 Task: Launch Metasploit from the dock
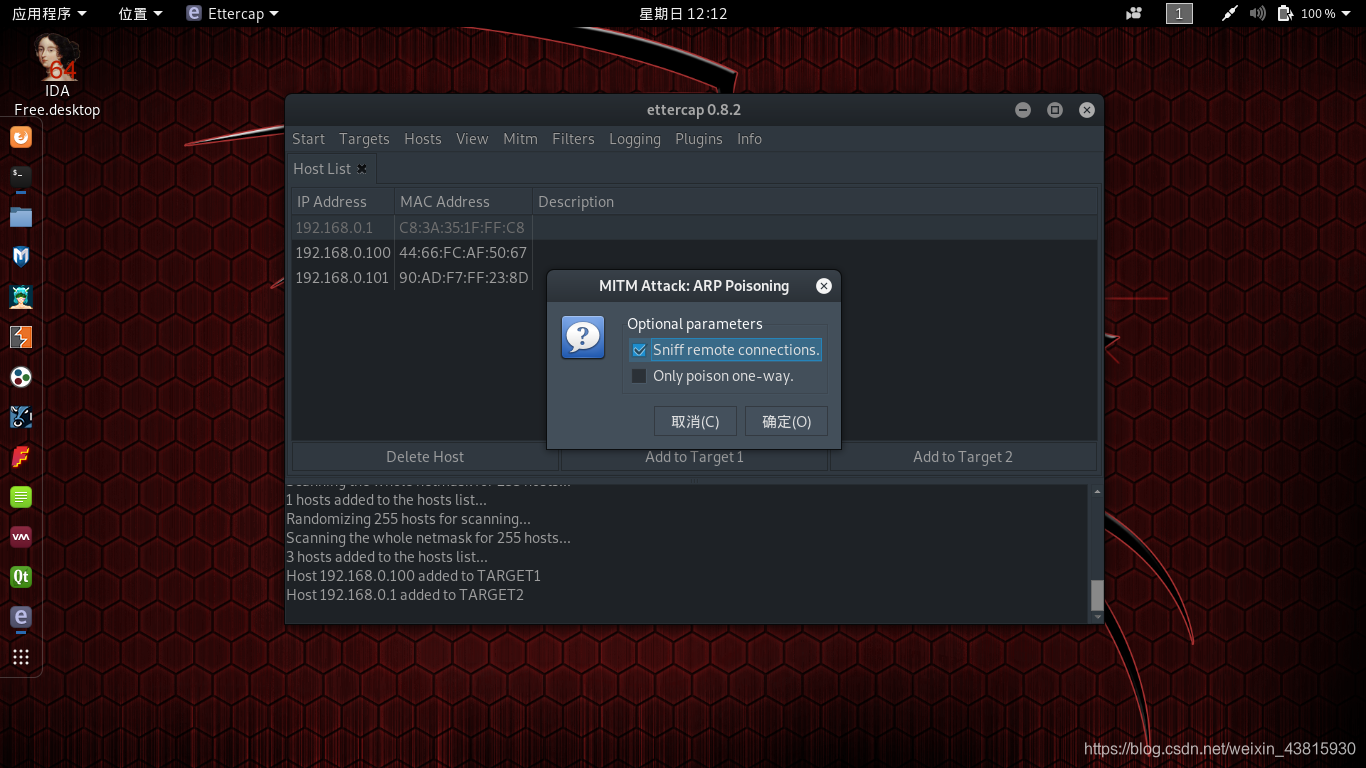pos(21,257)
